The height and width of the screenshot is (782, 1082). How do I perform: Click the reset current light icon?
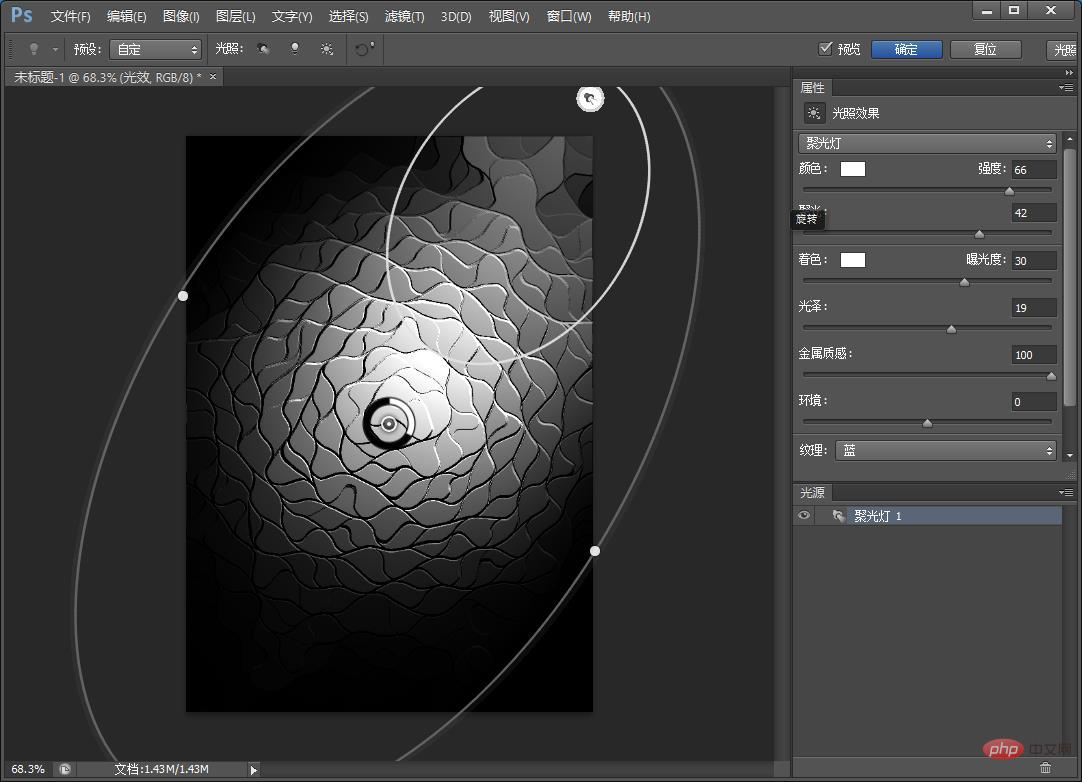pos(364,49)
